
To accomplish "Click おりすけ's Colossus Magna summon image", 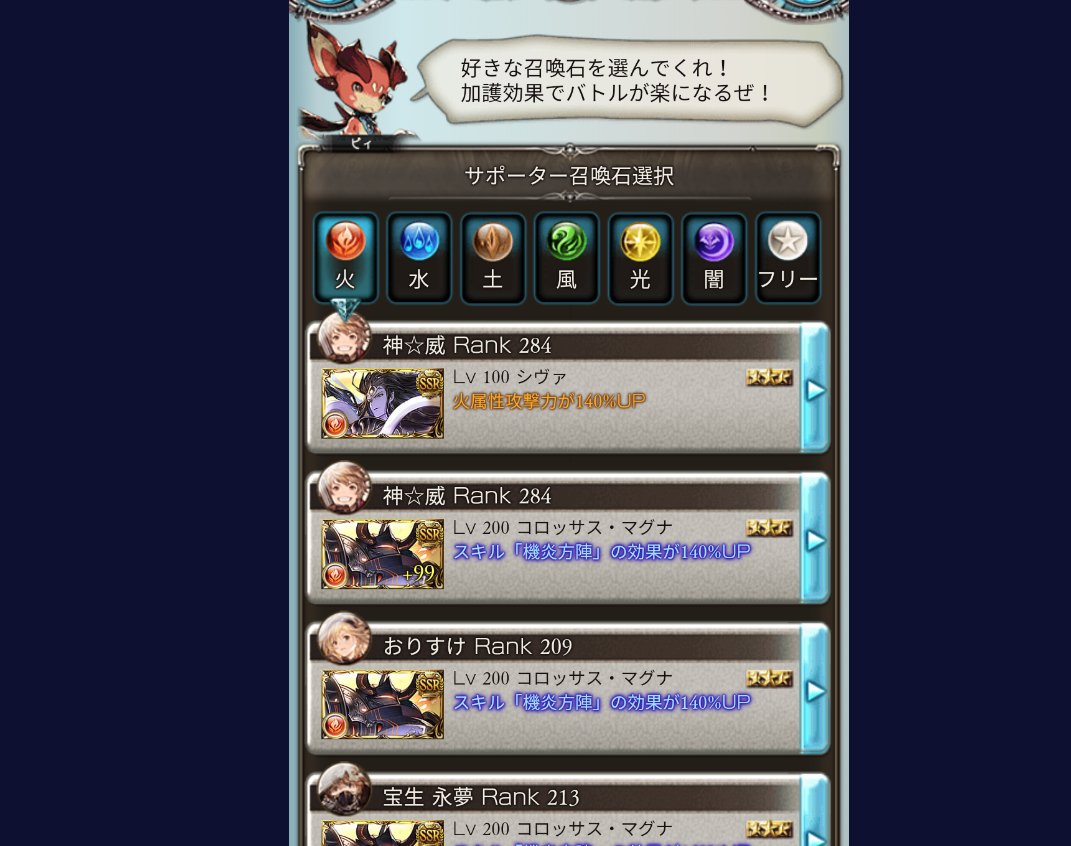I will tap(382, 704).
